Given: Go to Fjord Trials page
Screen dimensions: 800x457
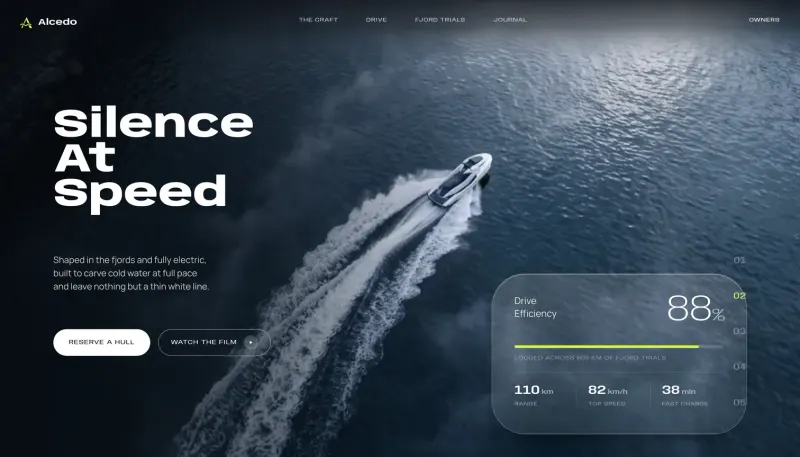Looking at the screenshot, I should pyautogui.click(x=440, y=20).
